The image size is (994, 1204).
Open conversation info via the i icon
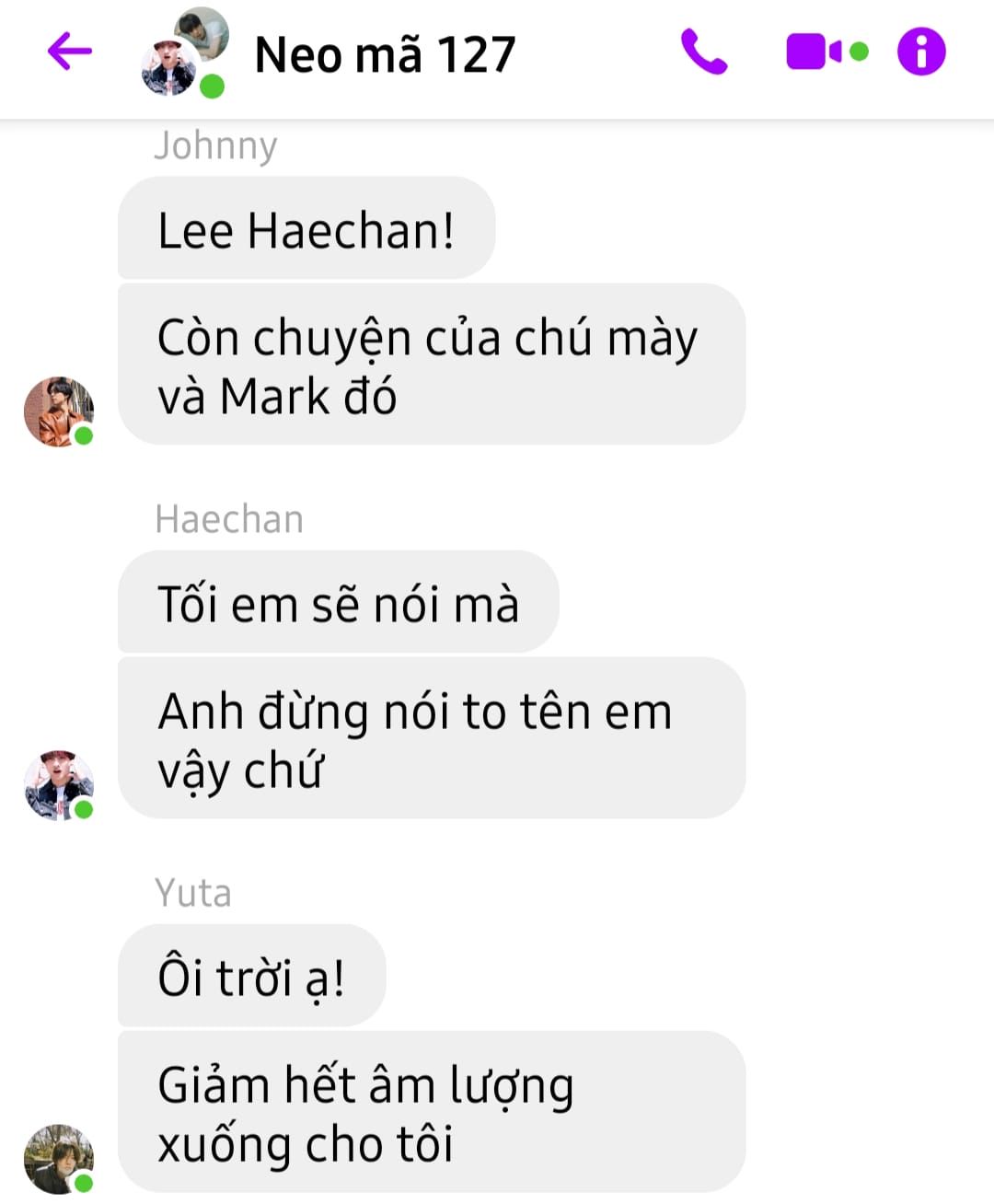coord(921,51)
